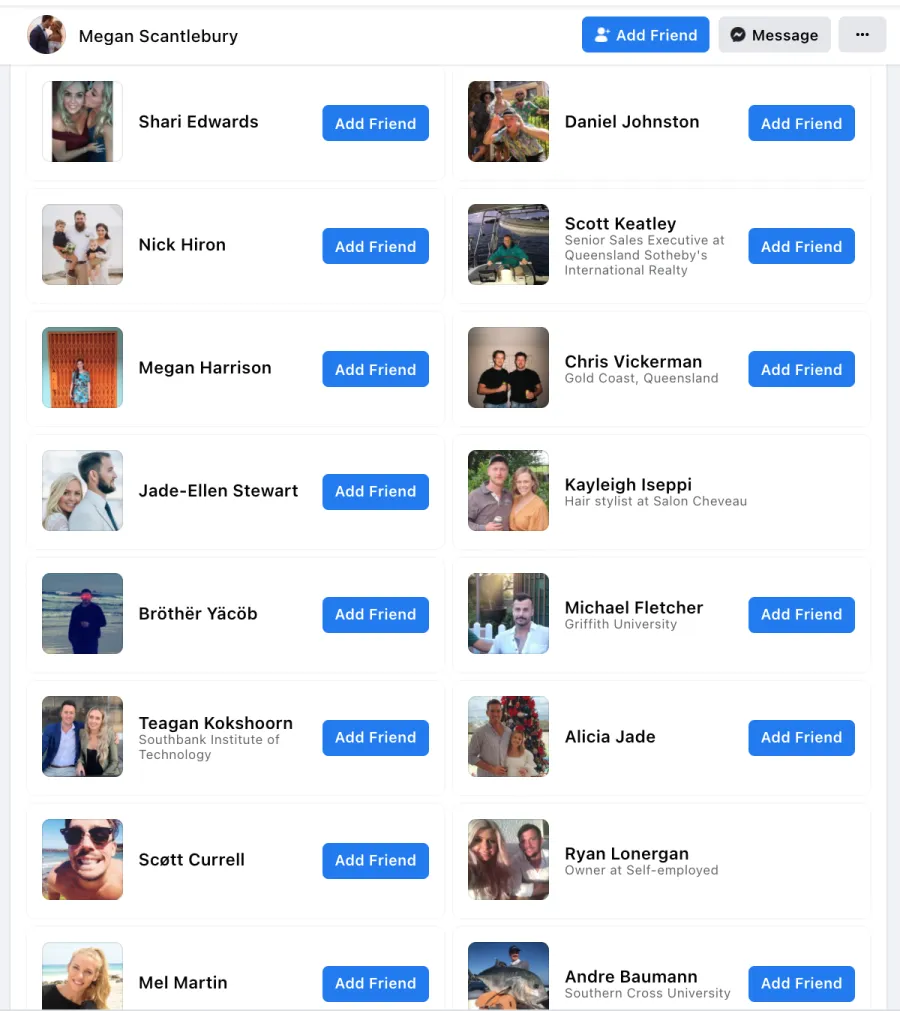Open the three-dots more options menu
This screenshot has height=1011, width=900.
pos(862,35)
